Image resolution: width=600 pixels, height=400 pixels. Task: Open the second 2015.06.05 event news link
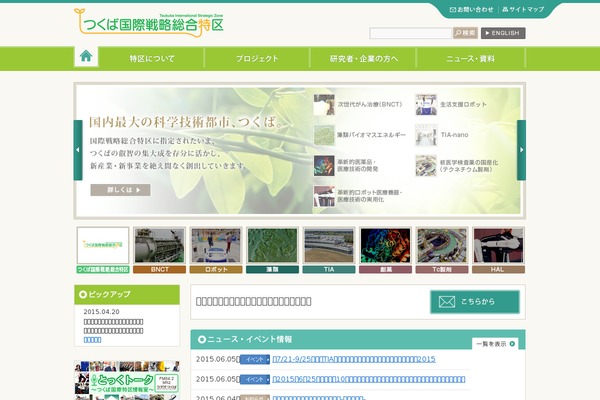coord(369,379)
